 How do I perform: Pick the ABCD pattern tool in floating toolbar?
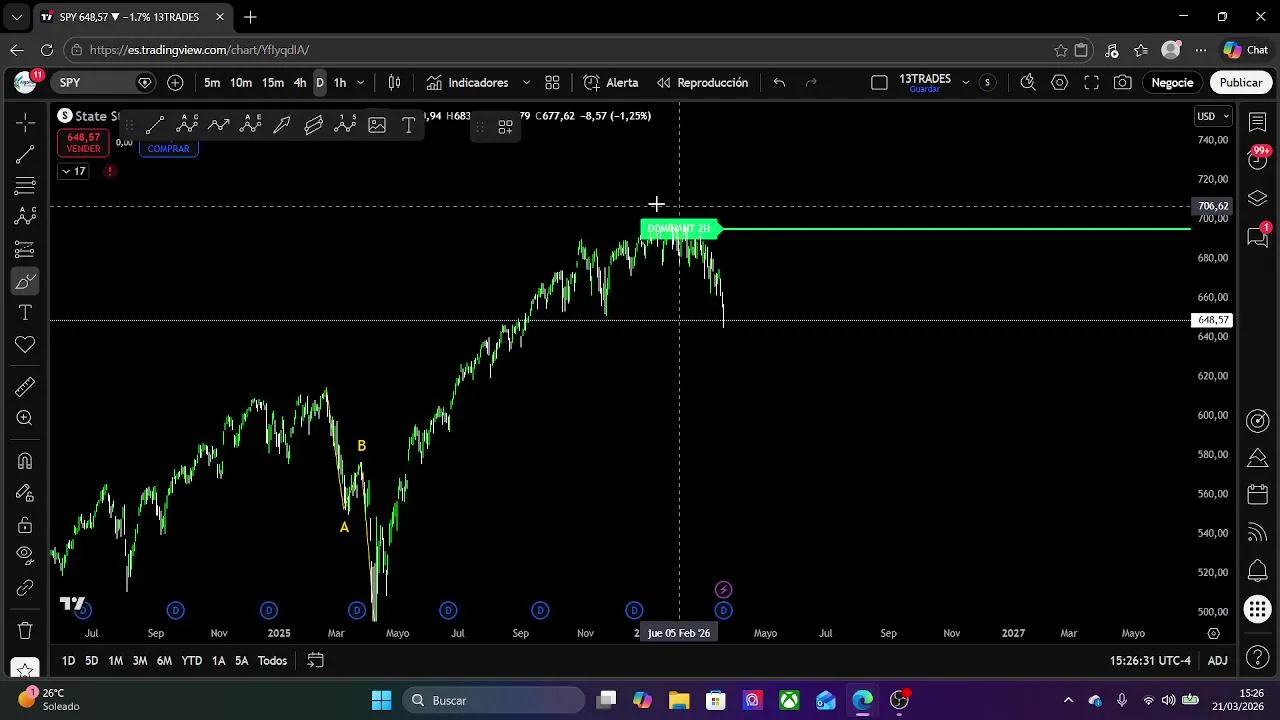point(187,125)
